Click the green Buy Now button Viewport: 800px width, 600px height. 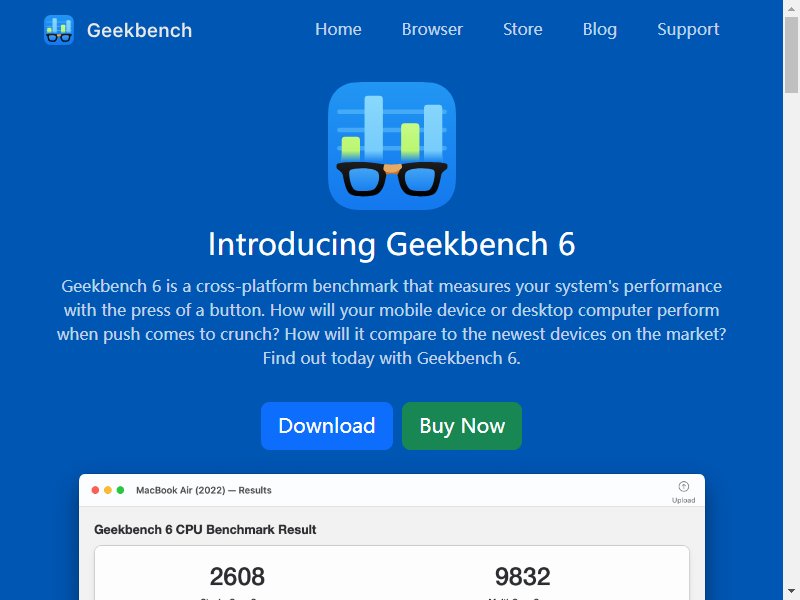pos(462,426)
